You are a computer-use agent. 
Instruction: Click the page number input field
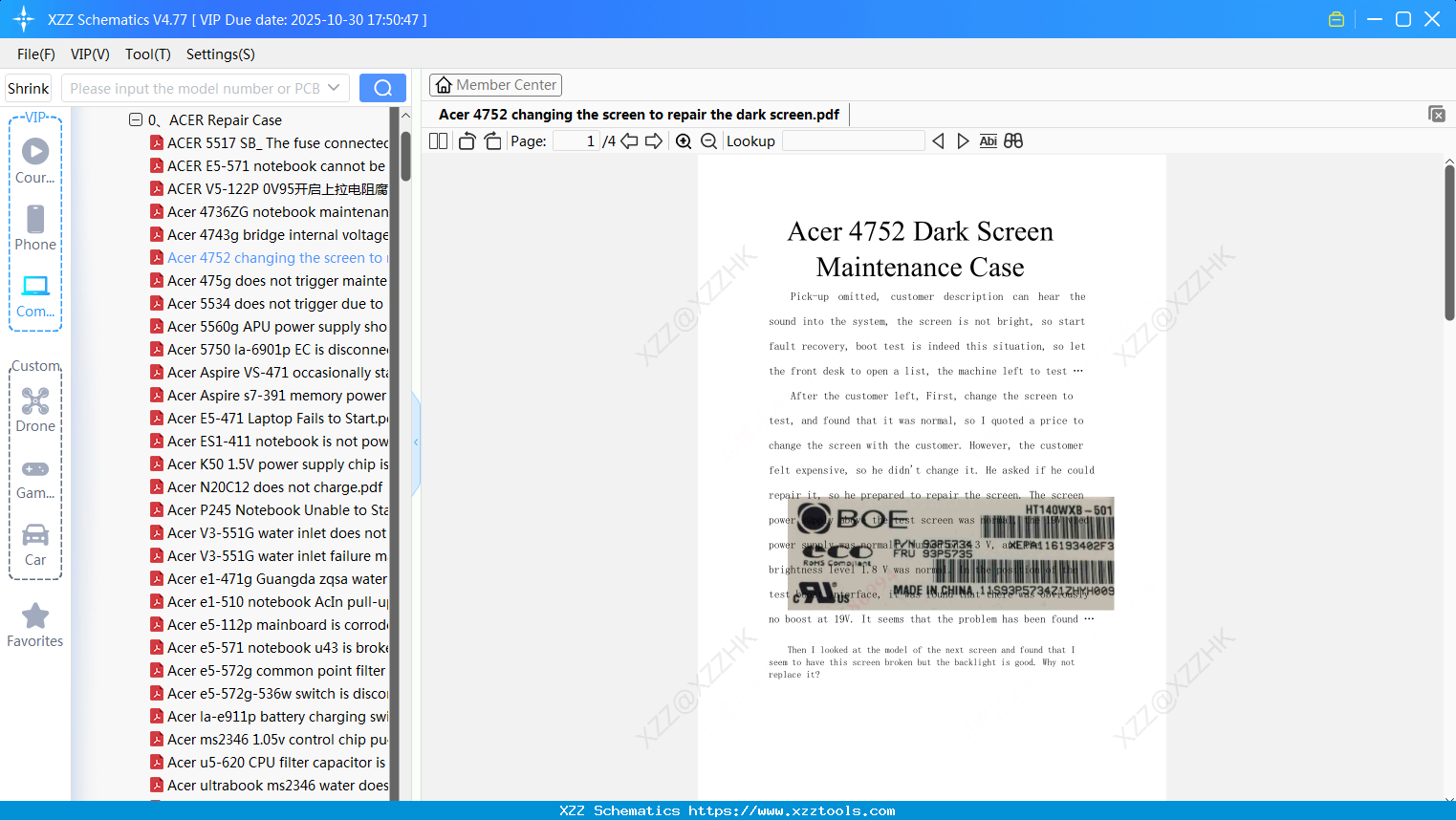coord(576,141)
